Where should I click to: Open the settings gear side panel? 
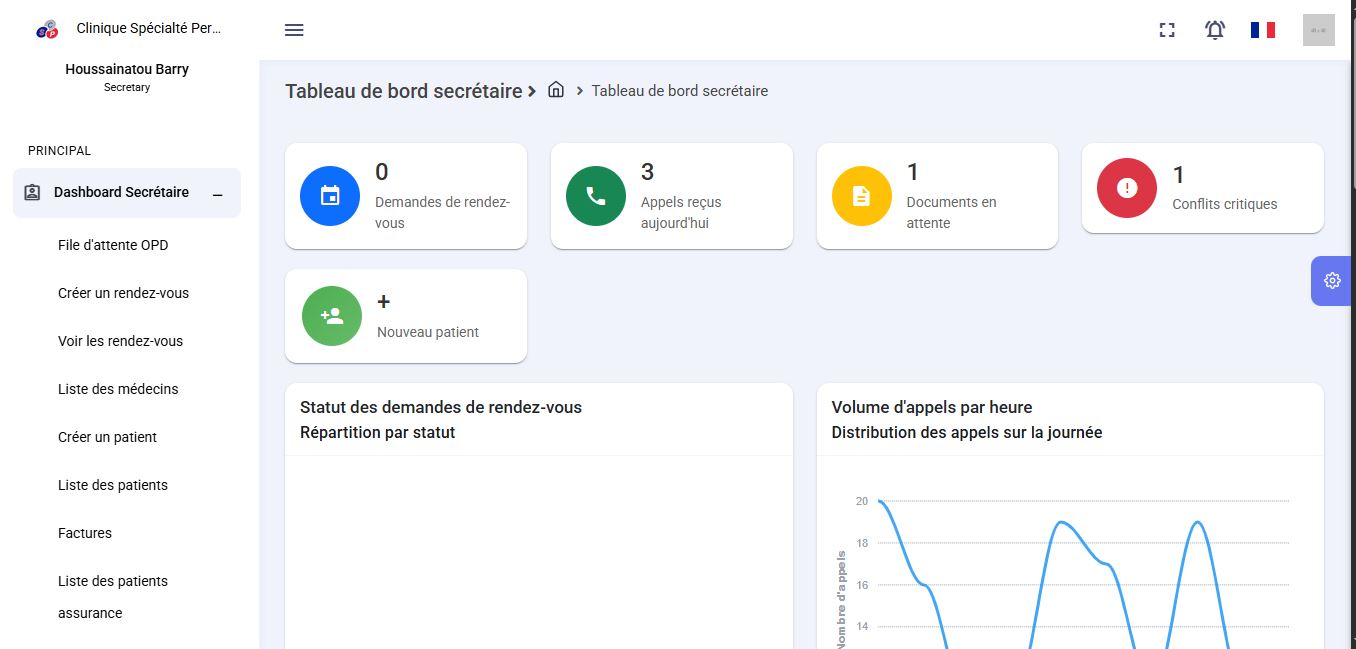[x=1332, y=281]
